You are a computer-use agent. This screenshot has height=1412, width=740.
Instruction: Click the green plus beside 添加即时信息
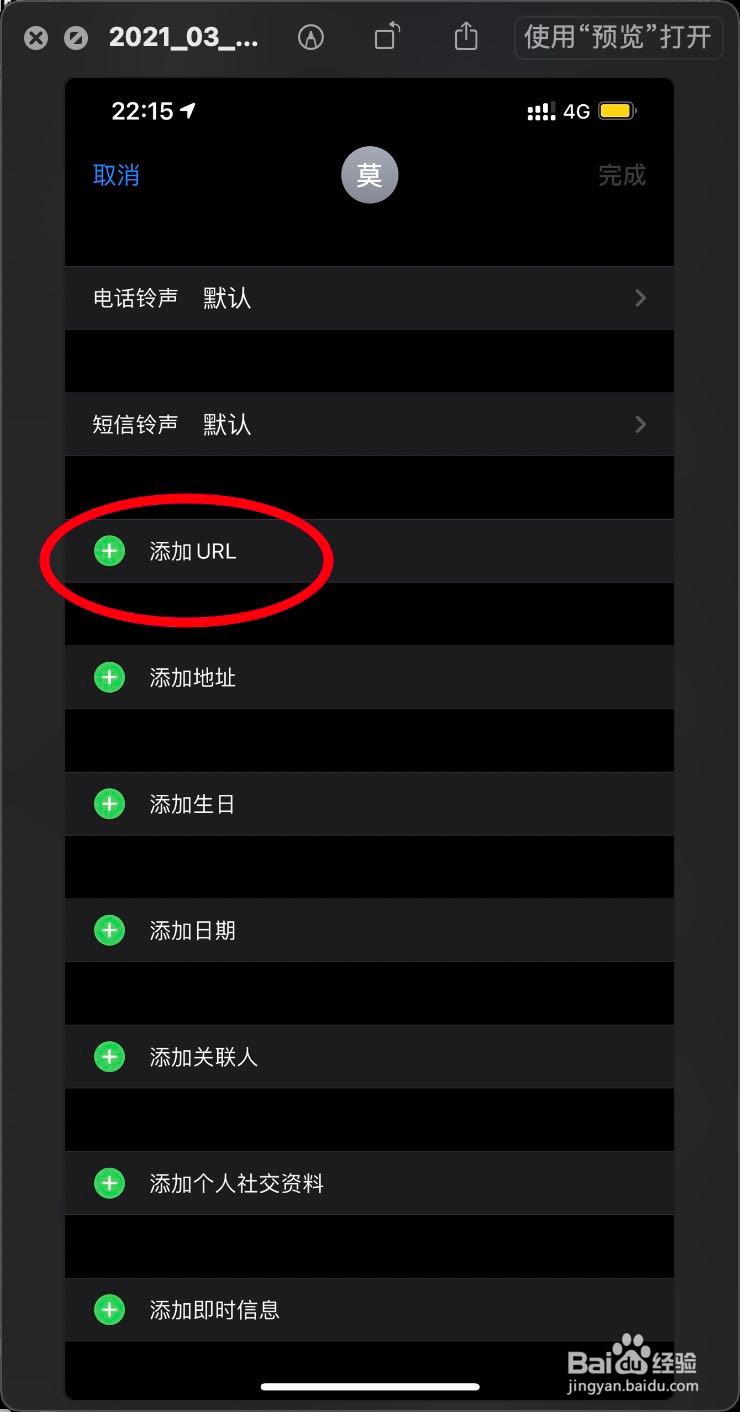(x=109, y=1310)
